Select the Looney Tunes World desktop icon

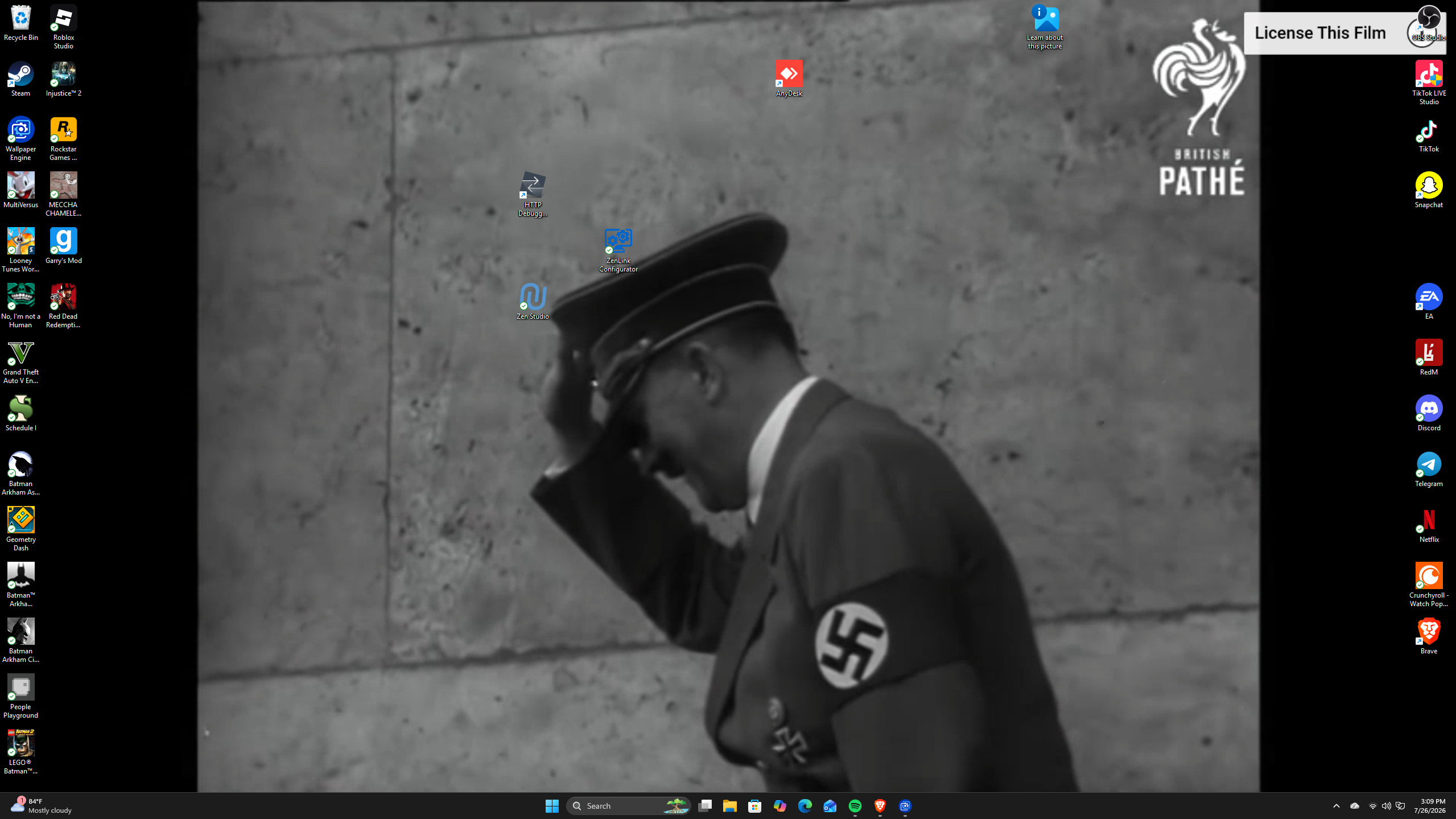(21, 250)
